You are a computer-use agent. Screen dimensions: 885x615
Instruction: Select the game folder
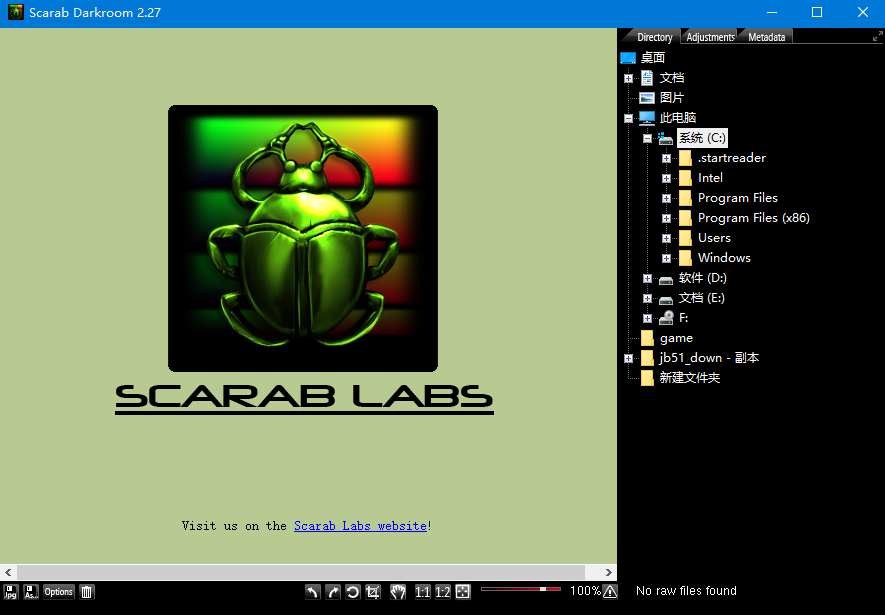coord(676,338)
